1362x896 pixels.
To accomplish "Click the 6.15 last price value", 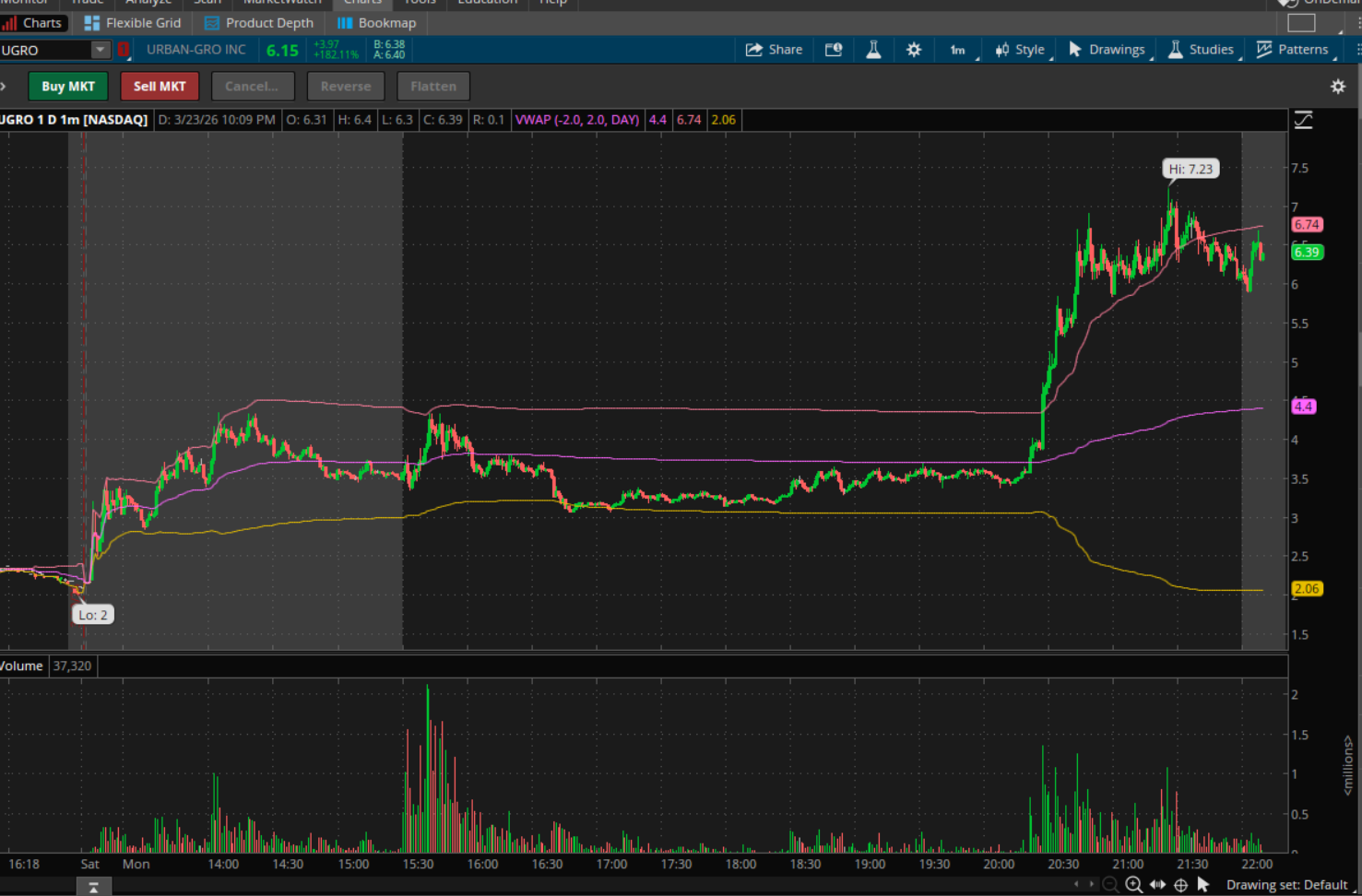I will pos(282,51).
